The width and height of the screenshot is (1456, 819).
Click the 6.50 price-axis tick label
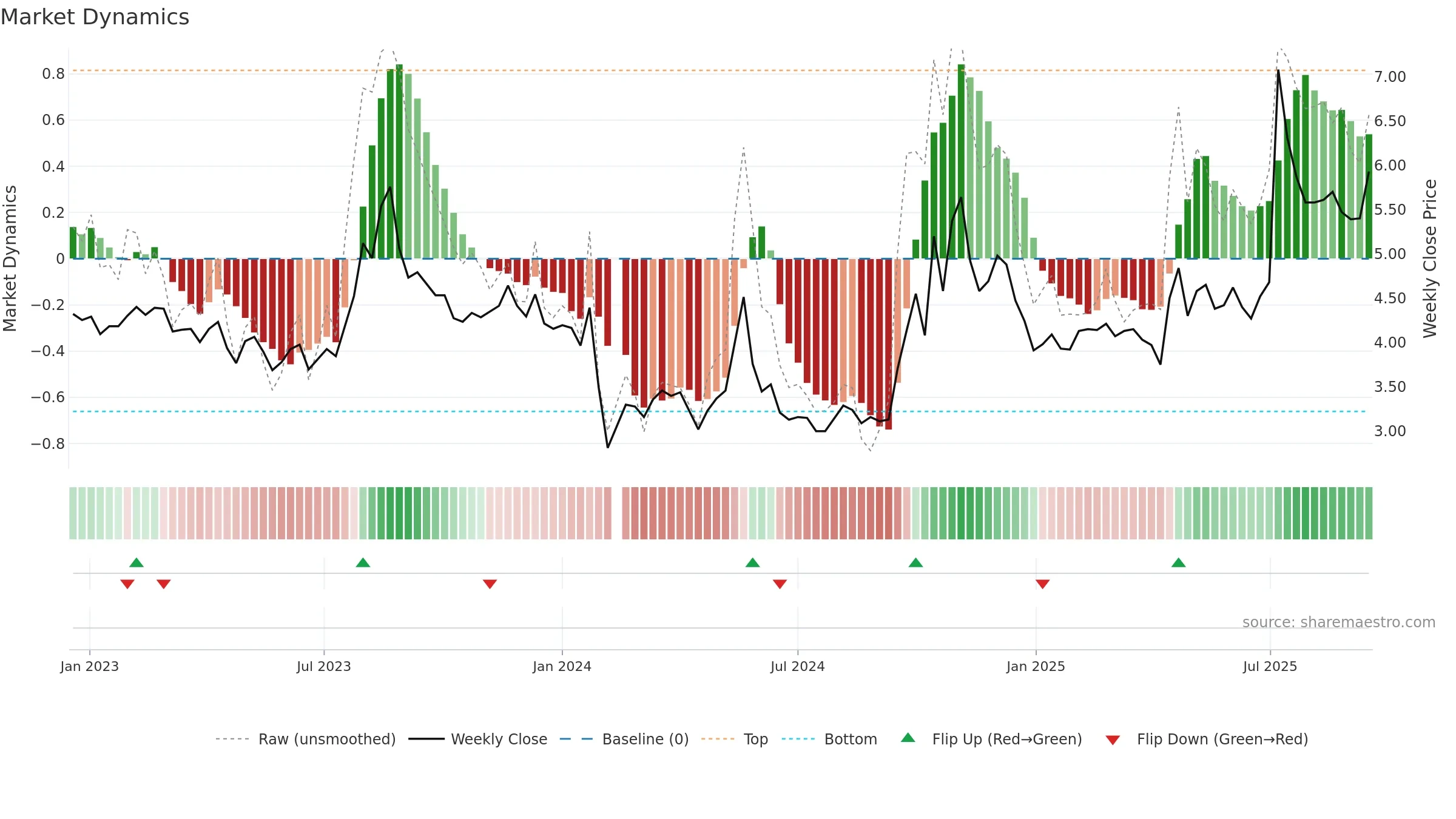(1390, 121)
